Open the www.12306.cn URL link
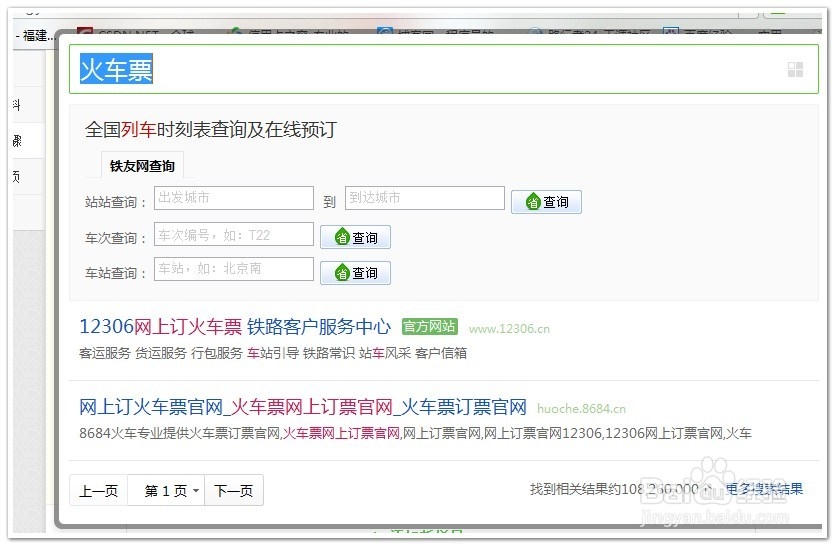 pos(509,329)
